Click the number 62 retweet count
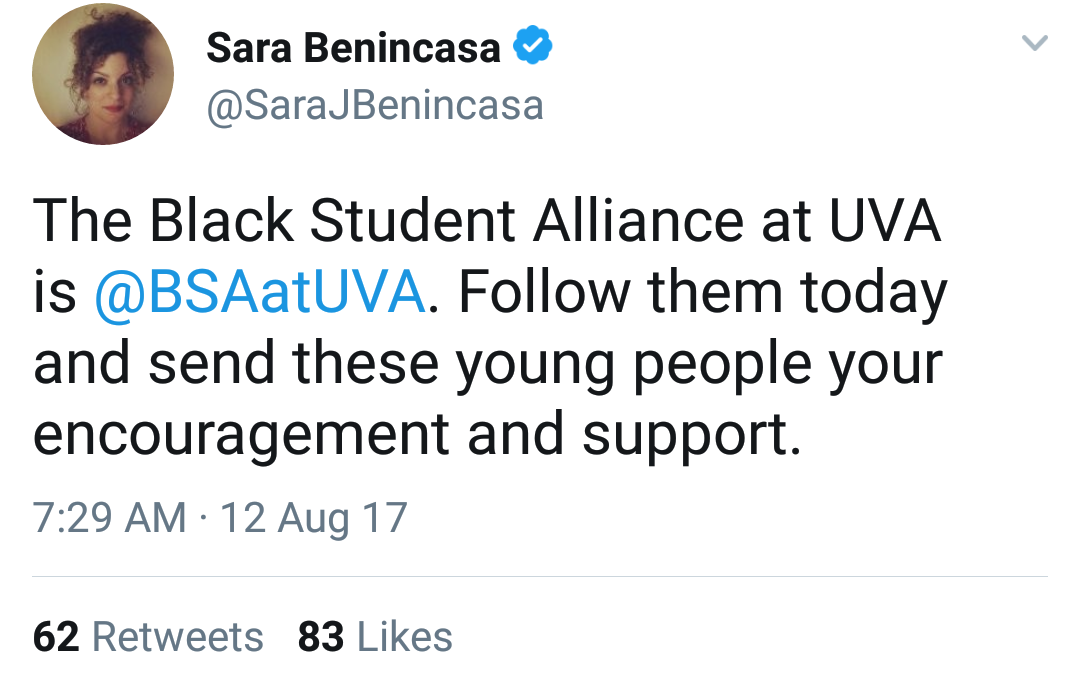 pyautogui.click(x=56, y=637)
